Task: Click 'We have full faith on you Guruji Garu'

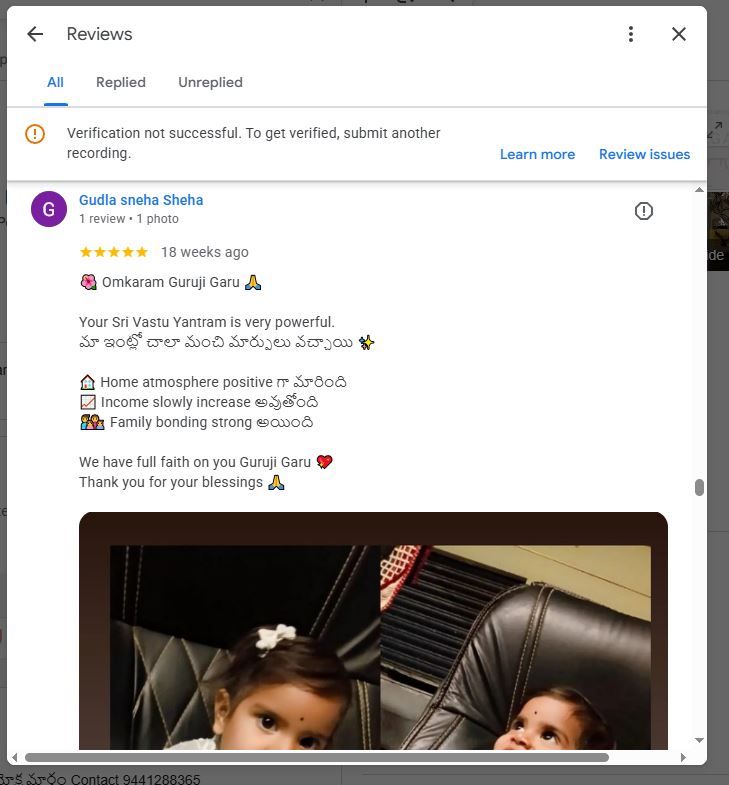Action: click(206, 462)
